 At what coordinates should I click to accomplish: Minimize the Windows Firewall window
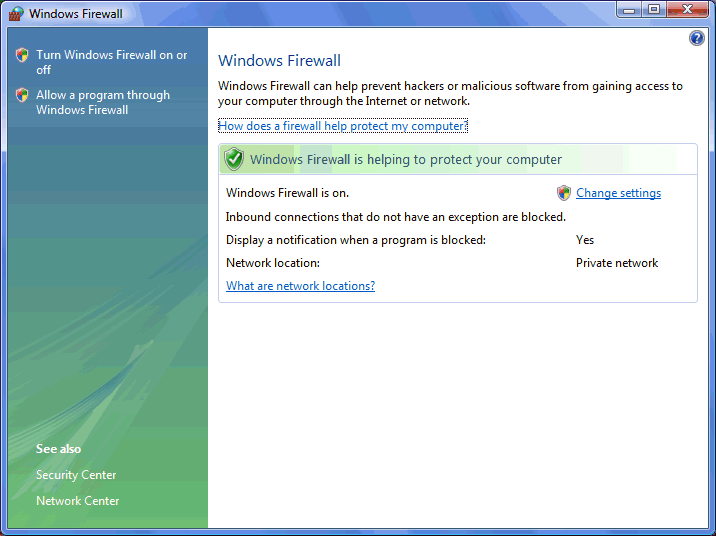point(629,10)
